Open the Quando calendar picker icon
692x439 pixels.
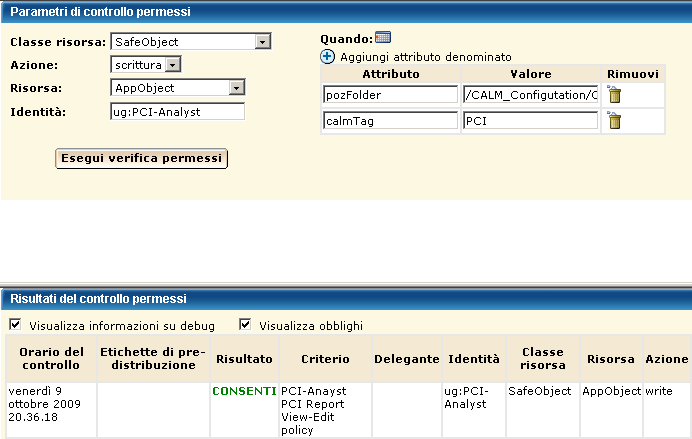coord(383,38)
